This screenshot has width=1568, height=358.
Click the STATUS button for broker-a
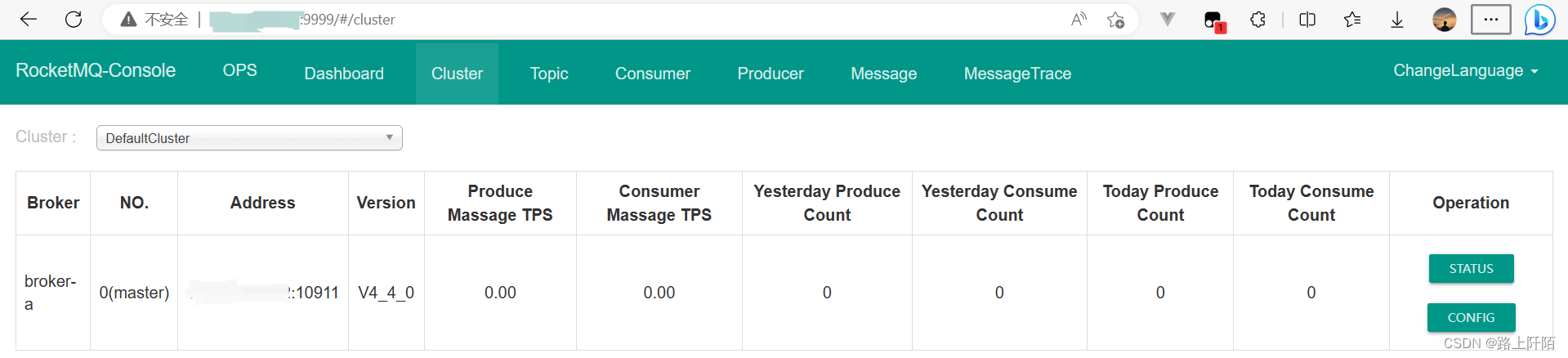point(1471,268)
